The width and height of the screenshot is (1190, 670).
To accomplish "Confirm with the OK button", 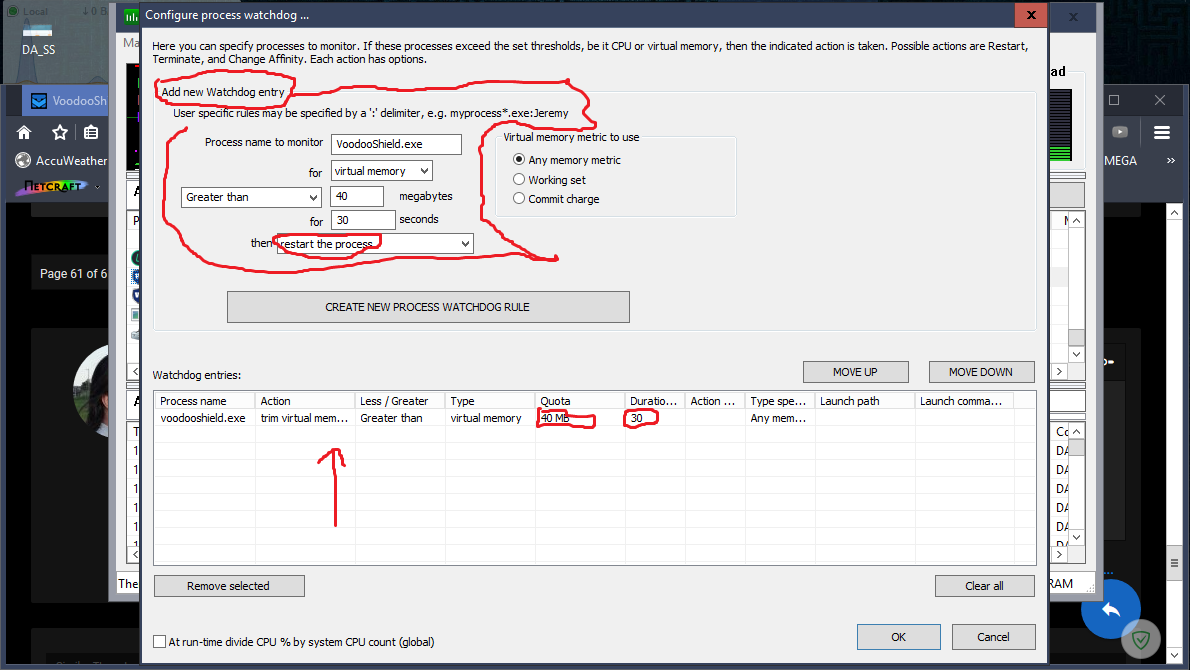I will [899, 637].
